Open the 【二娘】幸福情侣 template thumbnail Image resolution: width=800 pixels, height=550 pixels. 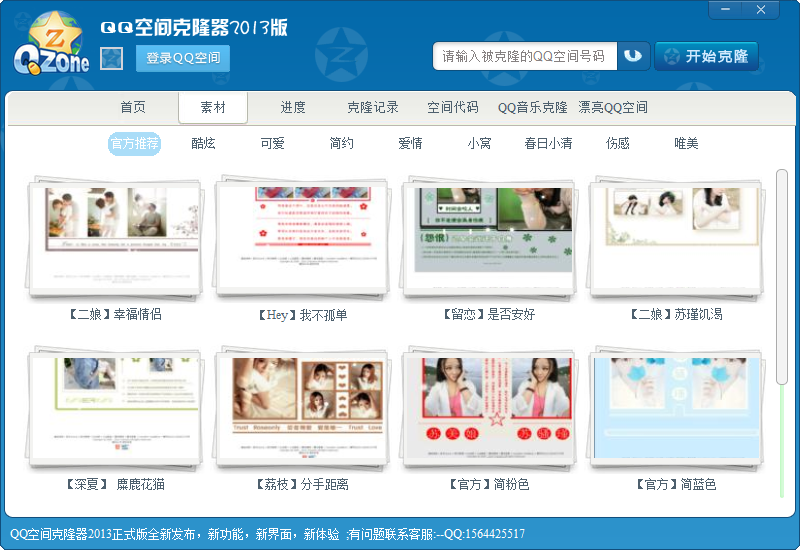[x=115, y=237]
